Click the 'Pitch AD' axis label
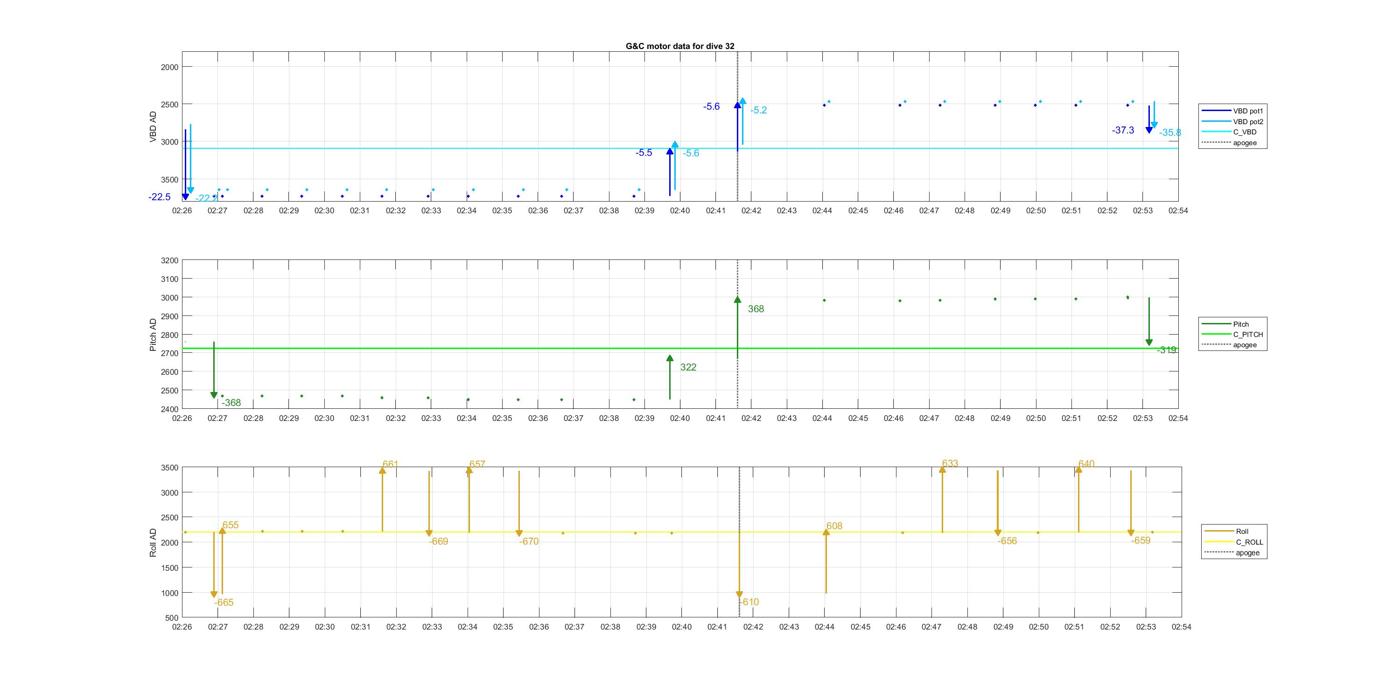 (x=153, y=335)
